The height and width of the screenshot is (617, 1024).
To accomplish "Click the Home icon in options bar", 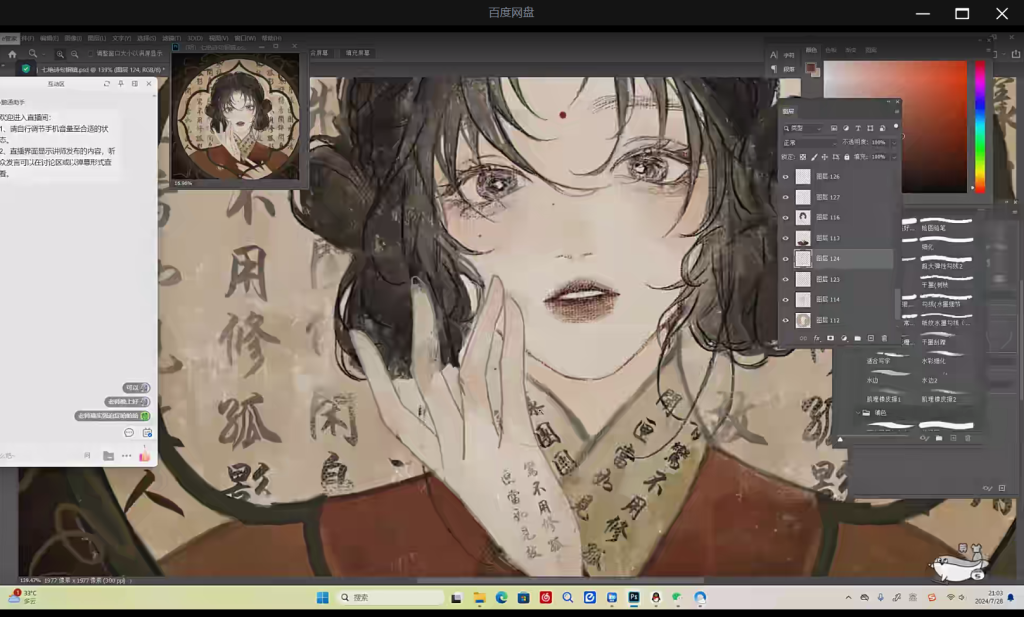I will coord(12,54).
